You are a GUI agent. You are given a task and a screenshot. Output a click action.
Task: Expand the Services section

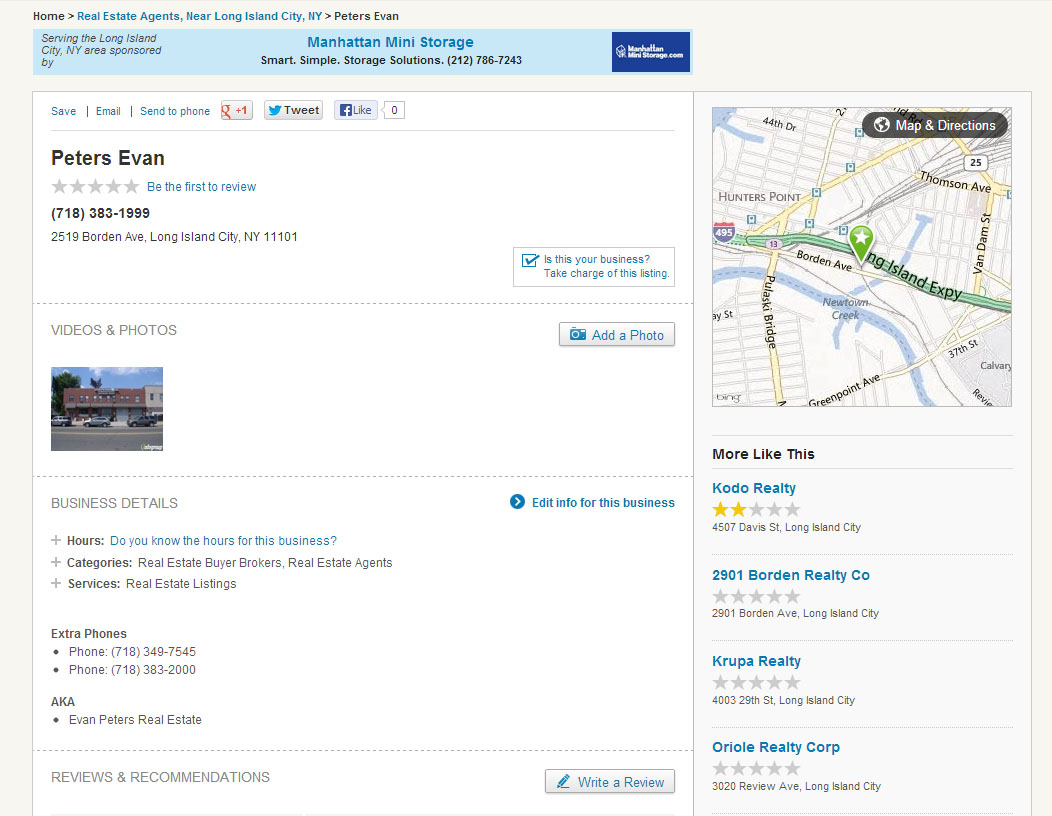click(x=56, y=584)
